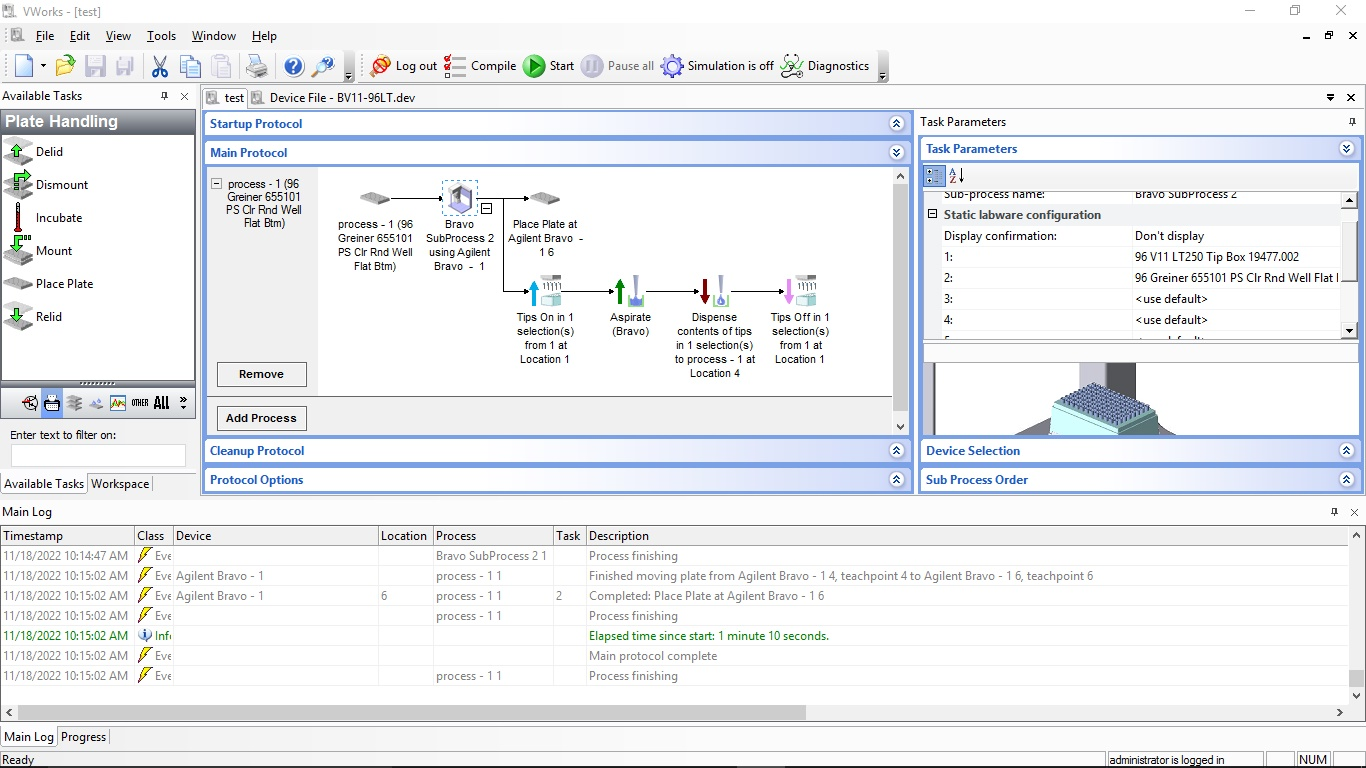The height and width of the screenshot is (768, 1366).
Task: Switch to Workspace tab
Action: pyautogui.click(x=120, y=484)
